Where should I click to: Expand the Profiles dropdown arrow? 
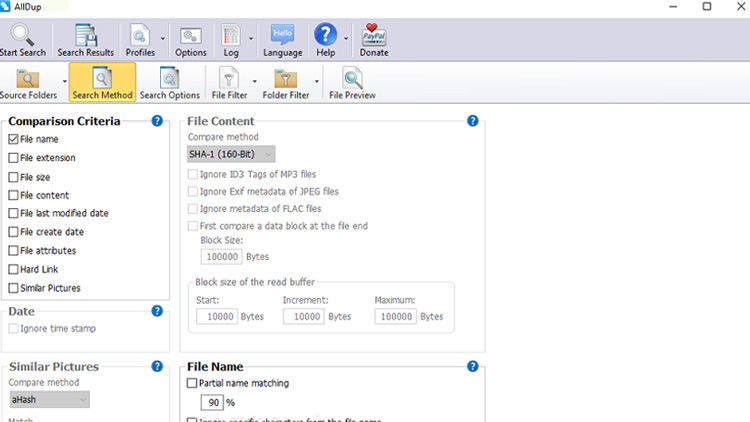point(162,40)
